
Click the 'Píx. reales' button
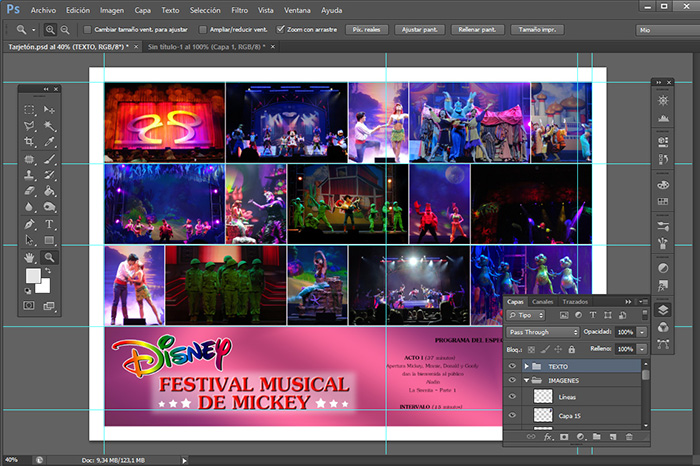[367, 30]
